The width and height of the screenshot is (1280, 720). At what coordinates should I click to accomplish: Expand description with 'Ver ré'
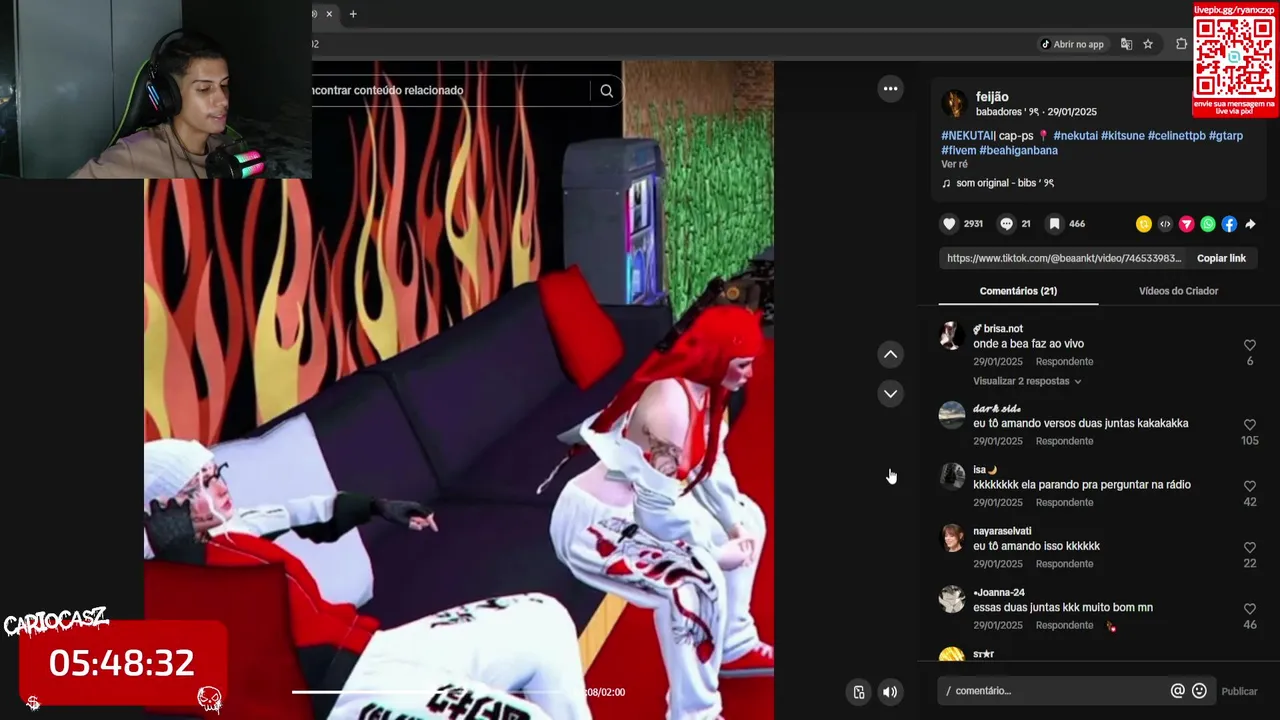[x=954, y=164]
